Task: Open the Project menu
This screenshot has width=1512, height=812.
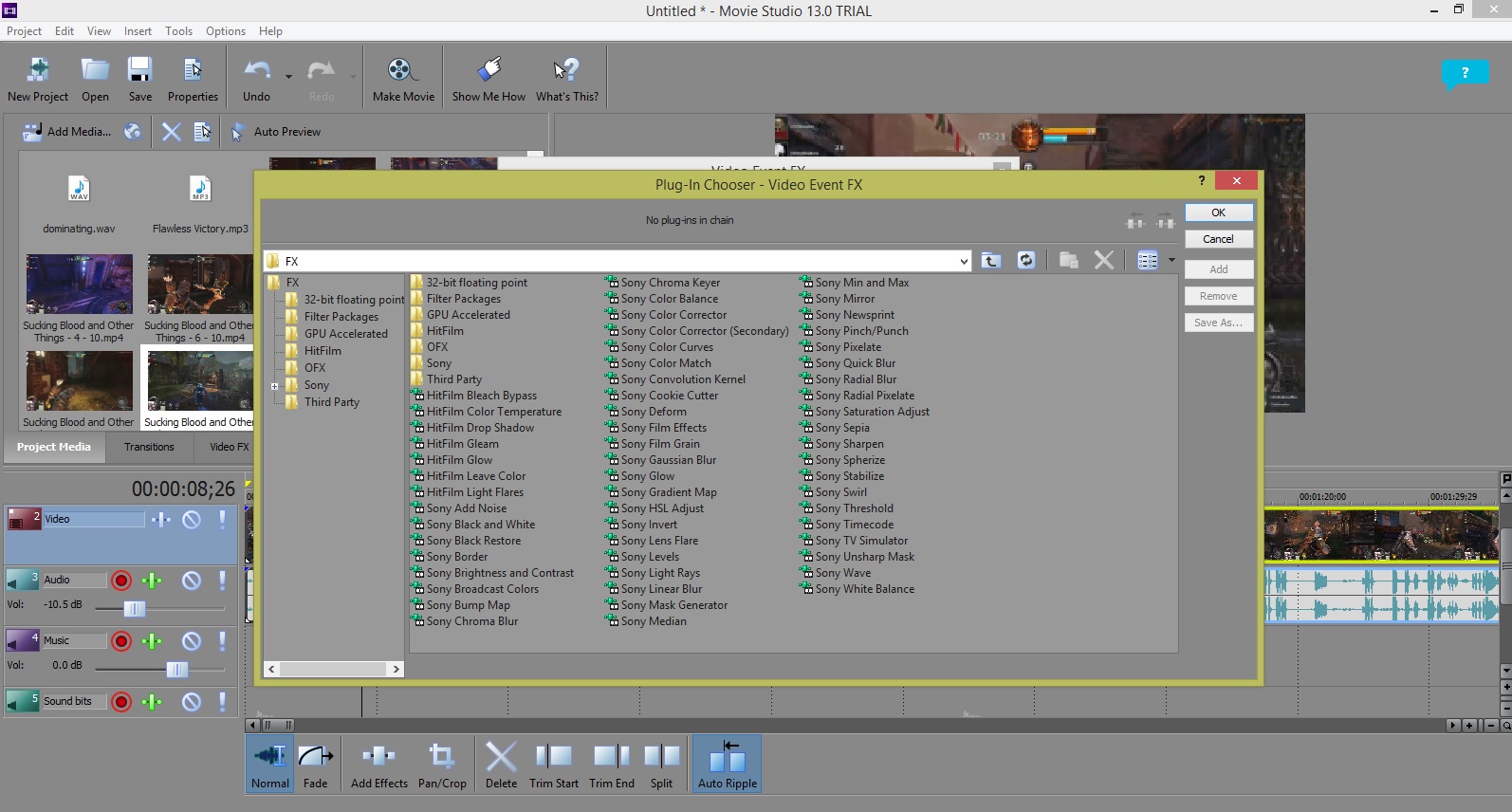Action: [24, 31]
